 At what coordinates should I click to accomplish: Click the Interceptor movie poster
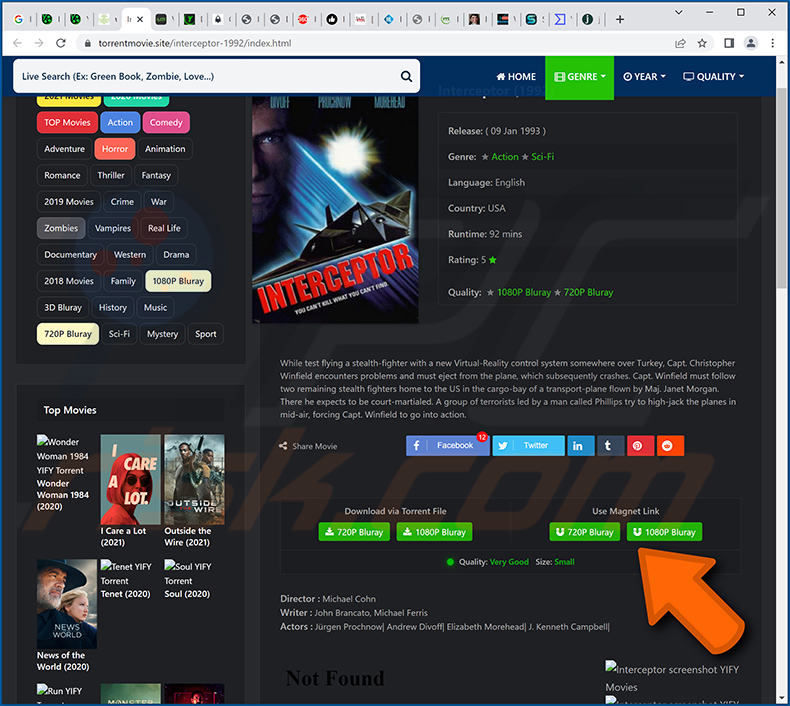335,209
